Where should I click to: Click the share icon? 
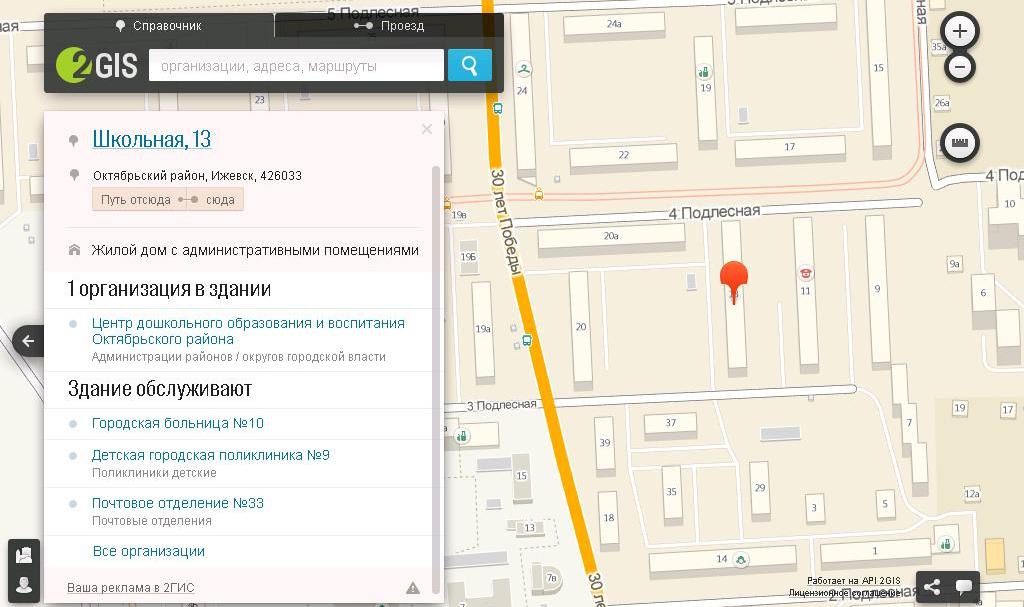[932, 587]
